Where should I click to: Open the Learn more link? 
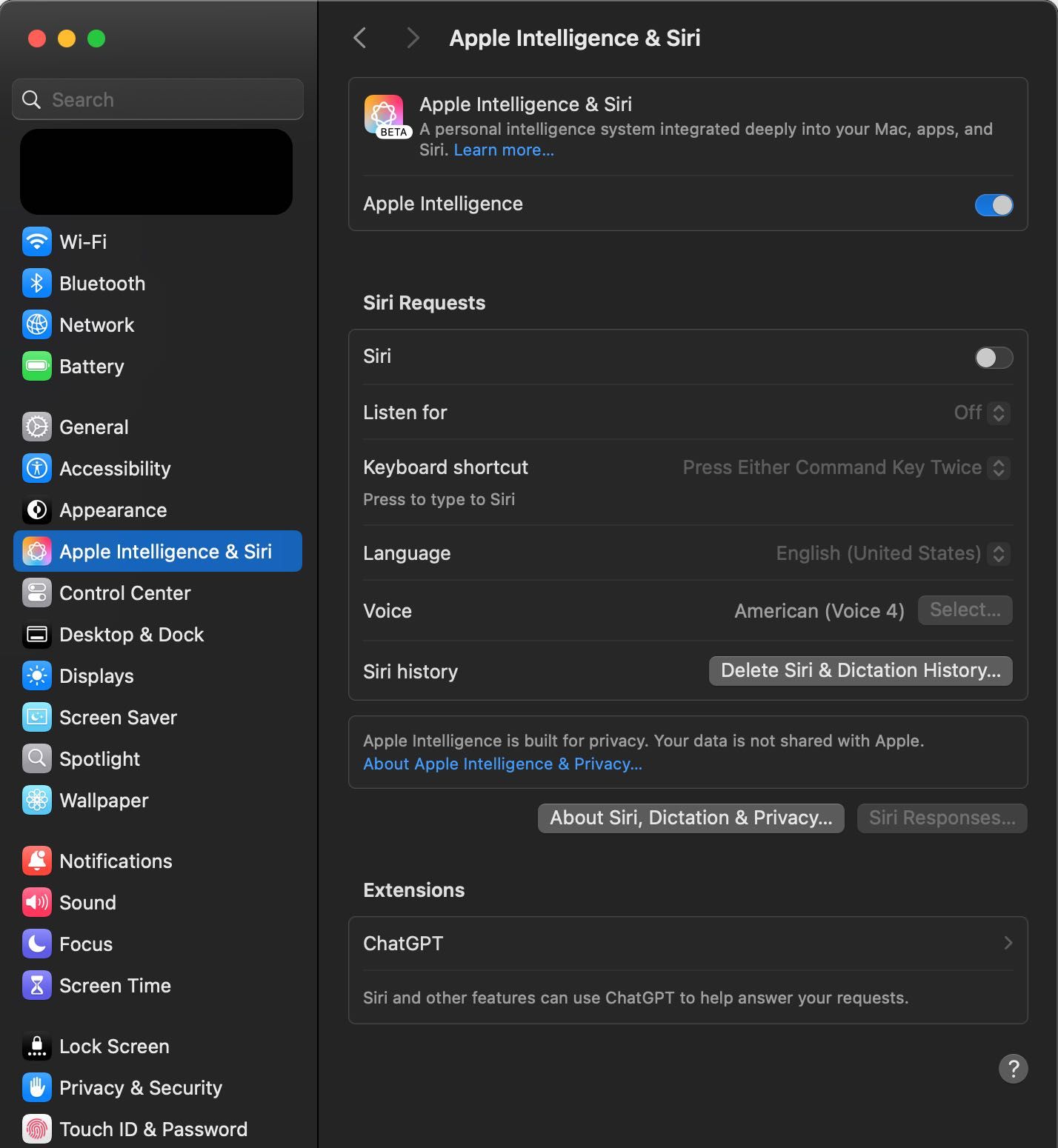(504, 150)
